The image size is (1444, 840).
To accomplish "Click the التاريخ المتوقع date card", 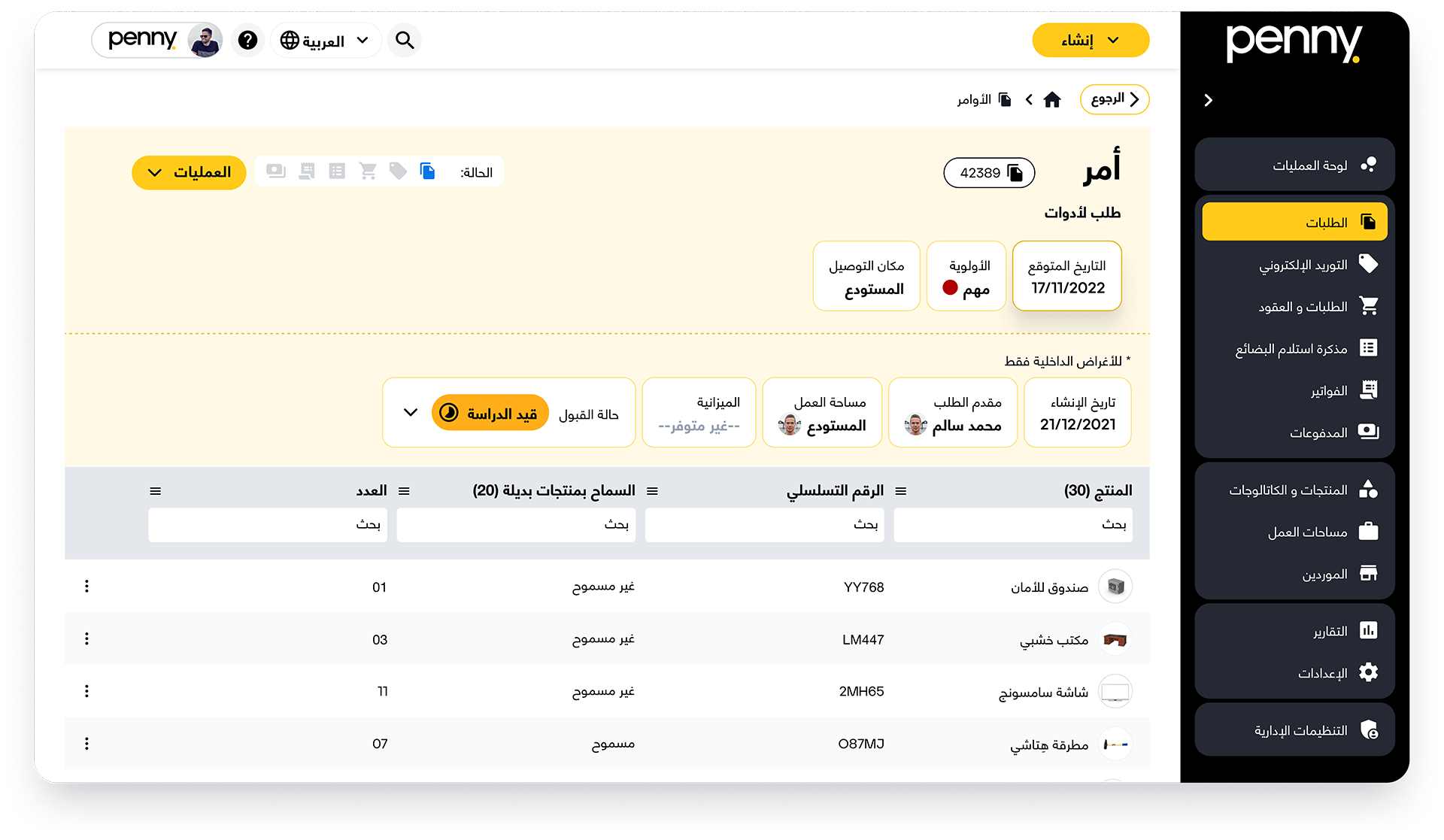I will pos(1066,276).
